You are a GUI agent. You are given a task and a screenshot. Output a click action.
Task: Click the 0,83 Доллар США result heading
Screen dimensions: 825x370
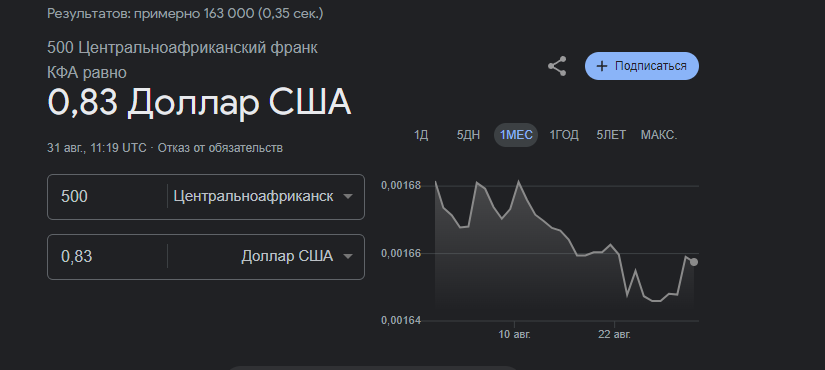coord(199,102)
